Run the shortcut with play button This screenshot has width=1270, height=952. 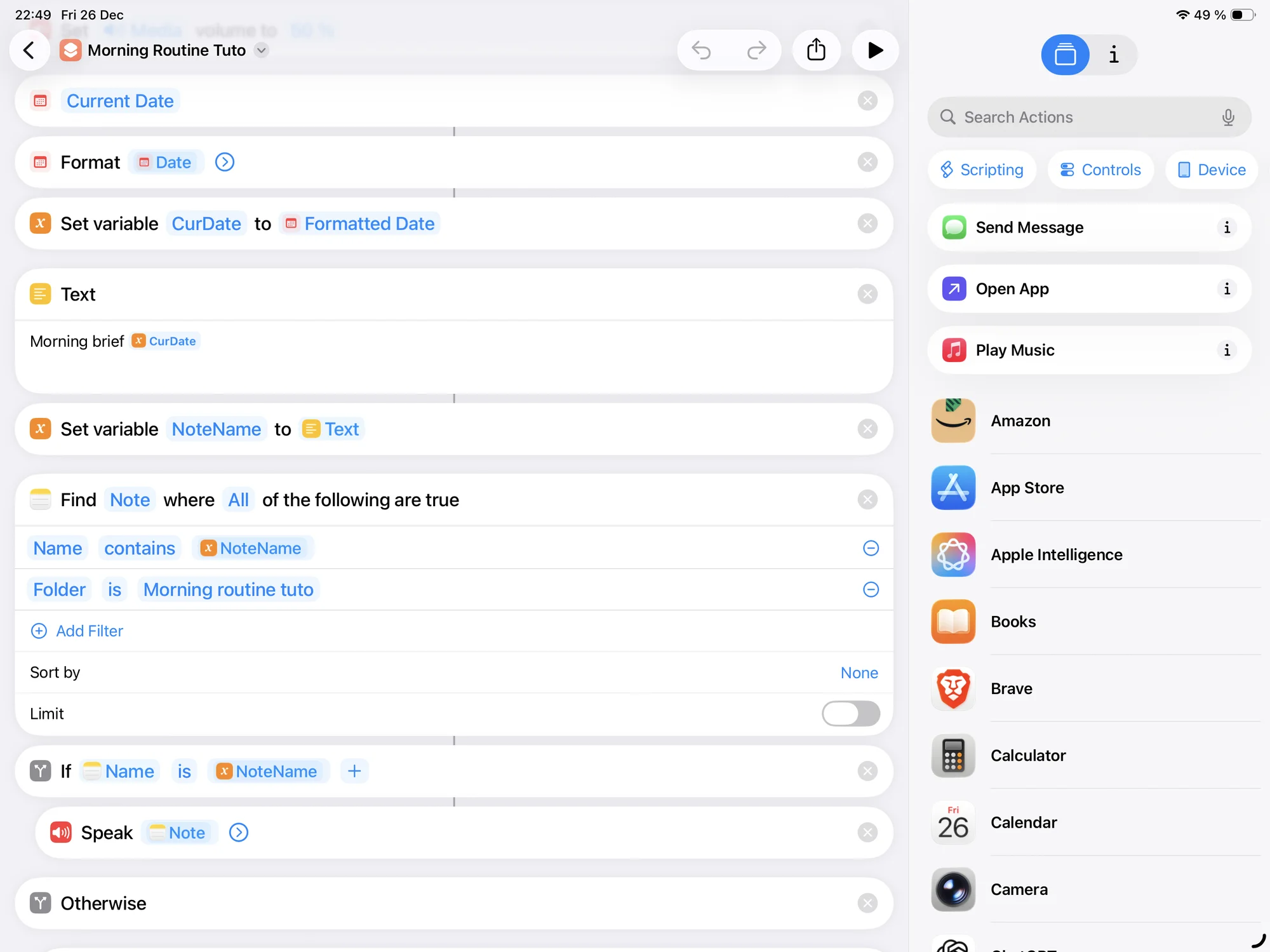(x=874, y=50)
